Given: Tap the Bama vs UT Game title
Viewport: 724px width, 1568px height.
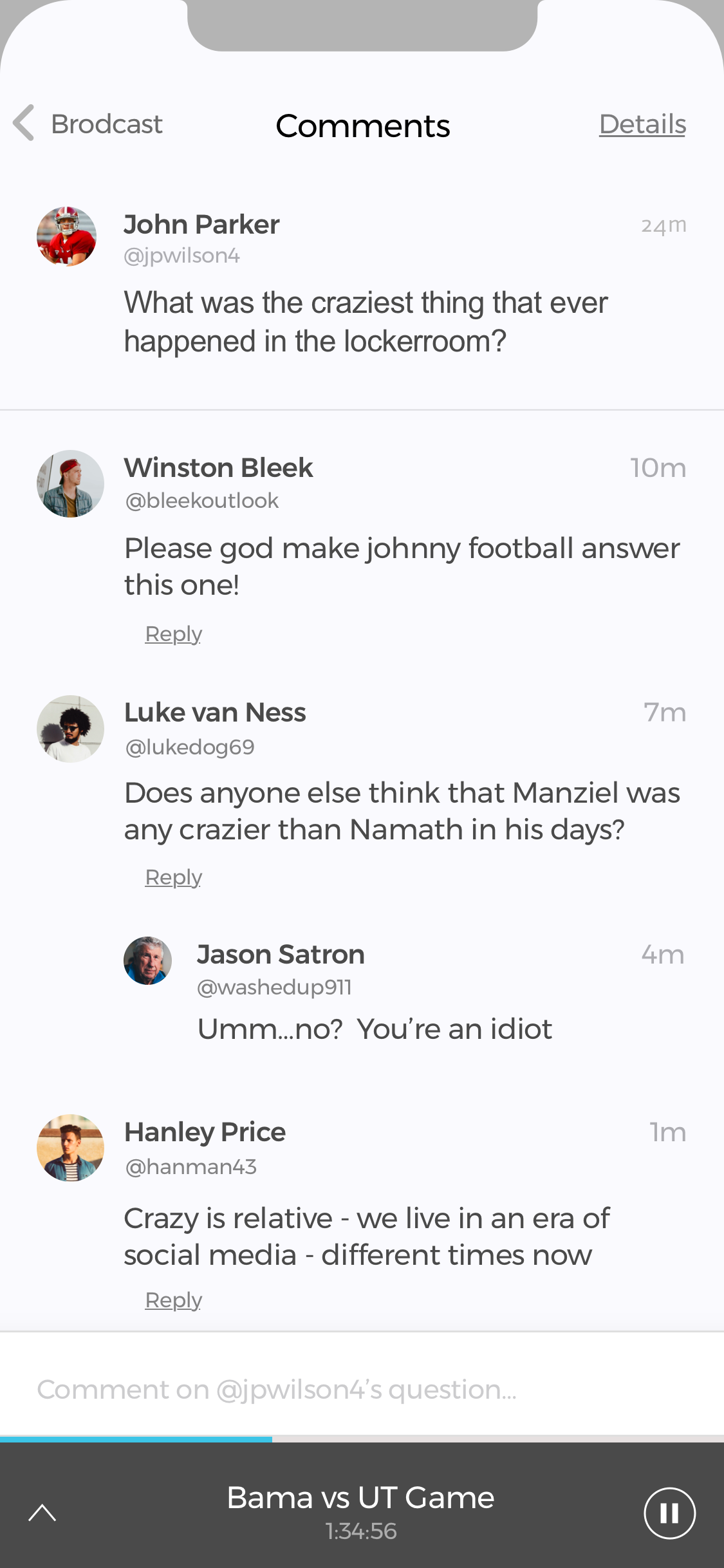Looking at the screenshot, I should (360, 1498).
